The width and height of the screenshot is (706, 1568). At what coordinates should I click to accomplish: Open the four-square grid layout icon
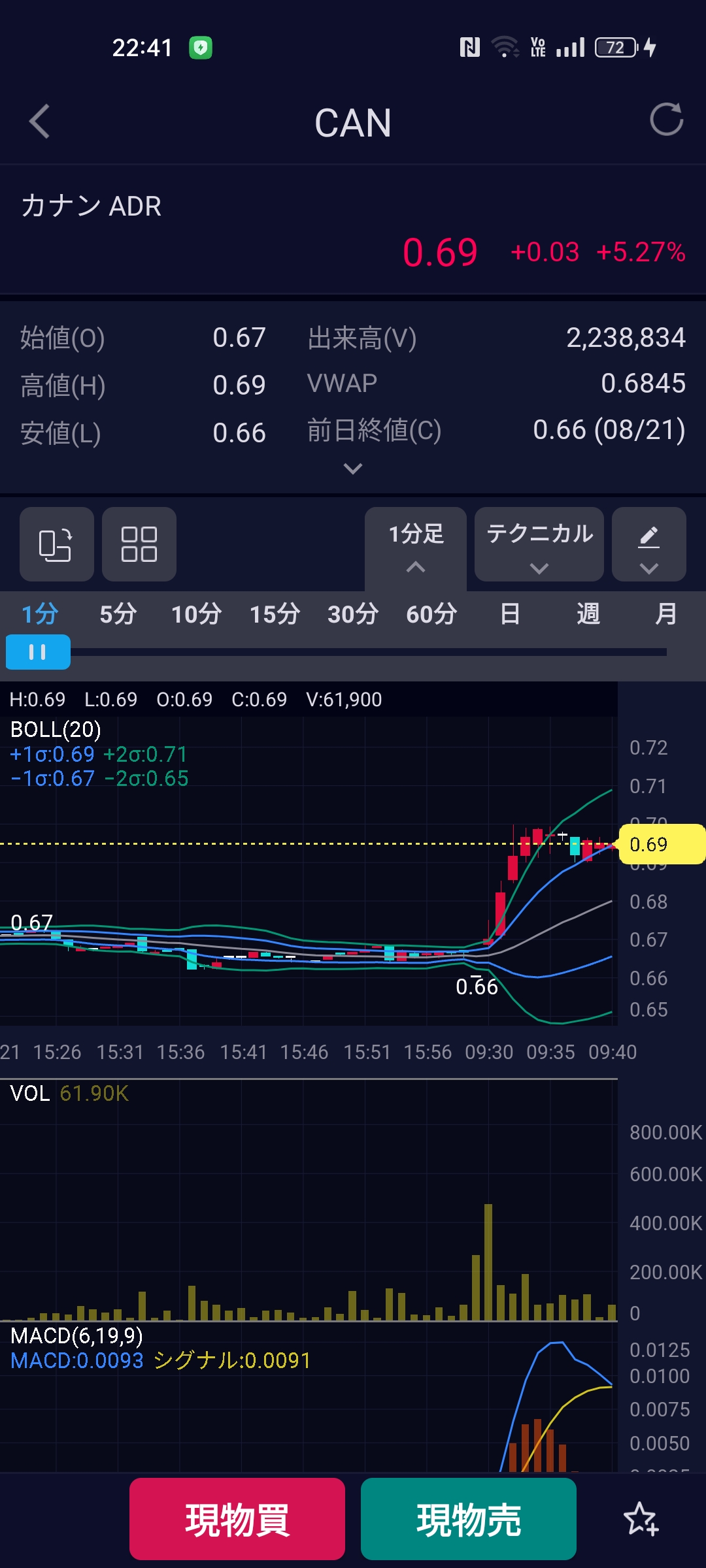coord(139,544)
